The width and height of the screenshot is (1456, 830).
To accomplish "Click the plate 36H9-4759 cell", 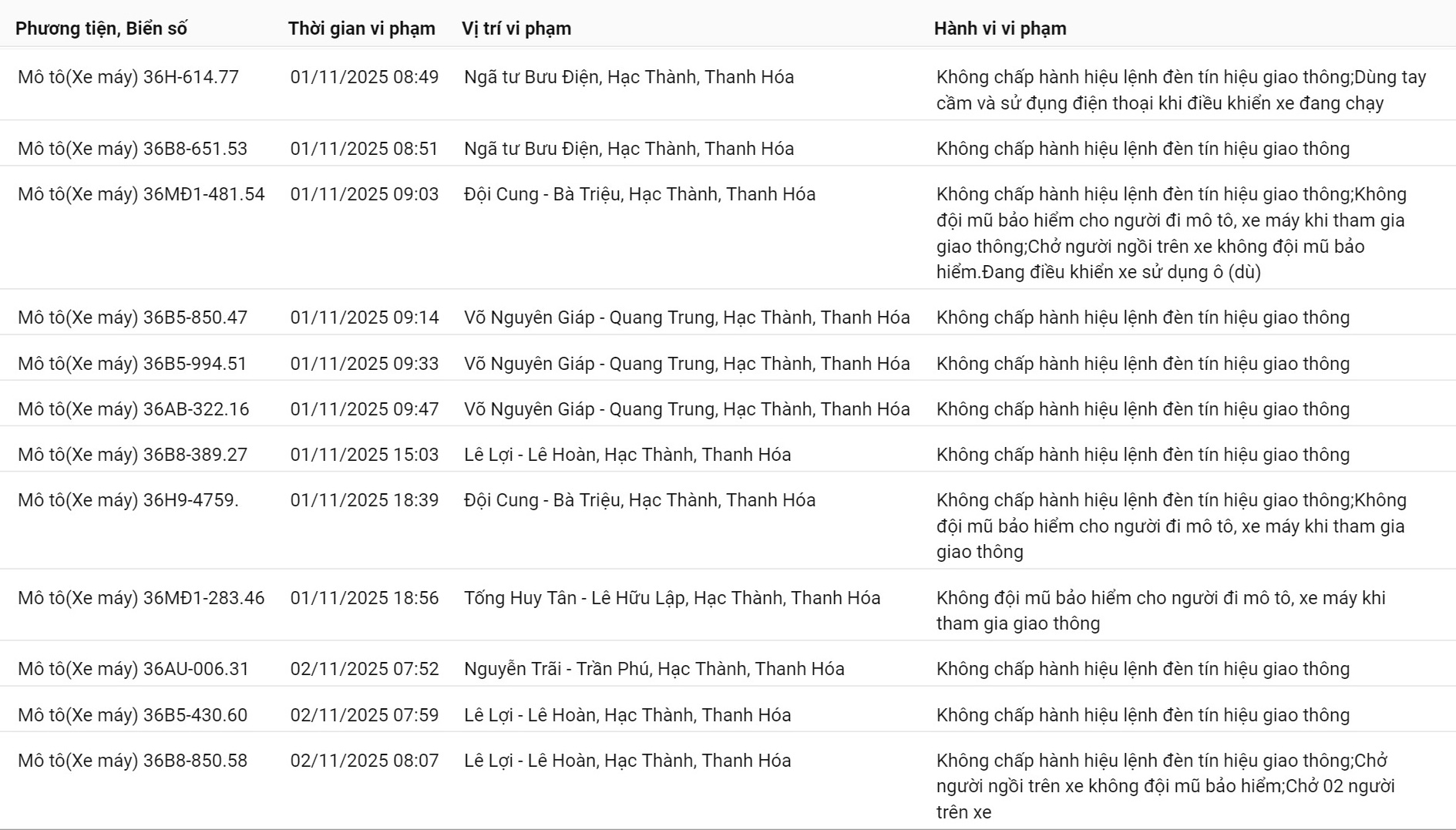I will tap(128, 500).
